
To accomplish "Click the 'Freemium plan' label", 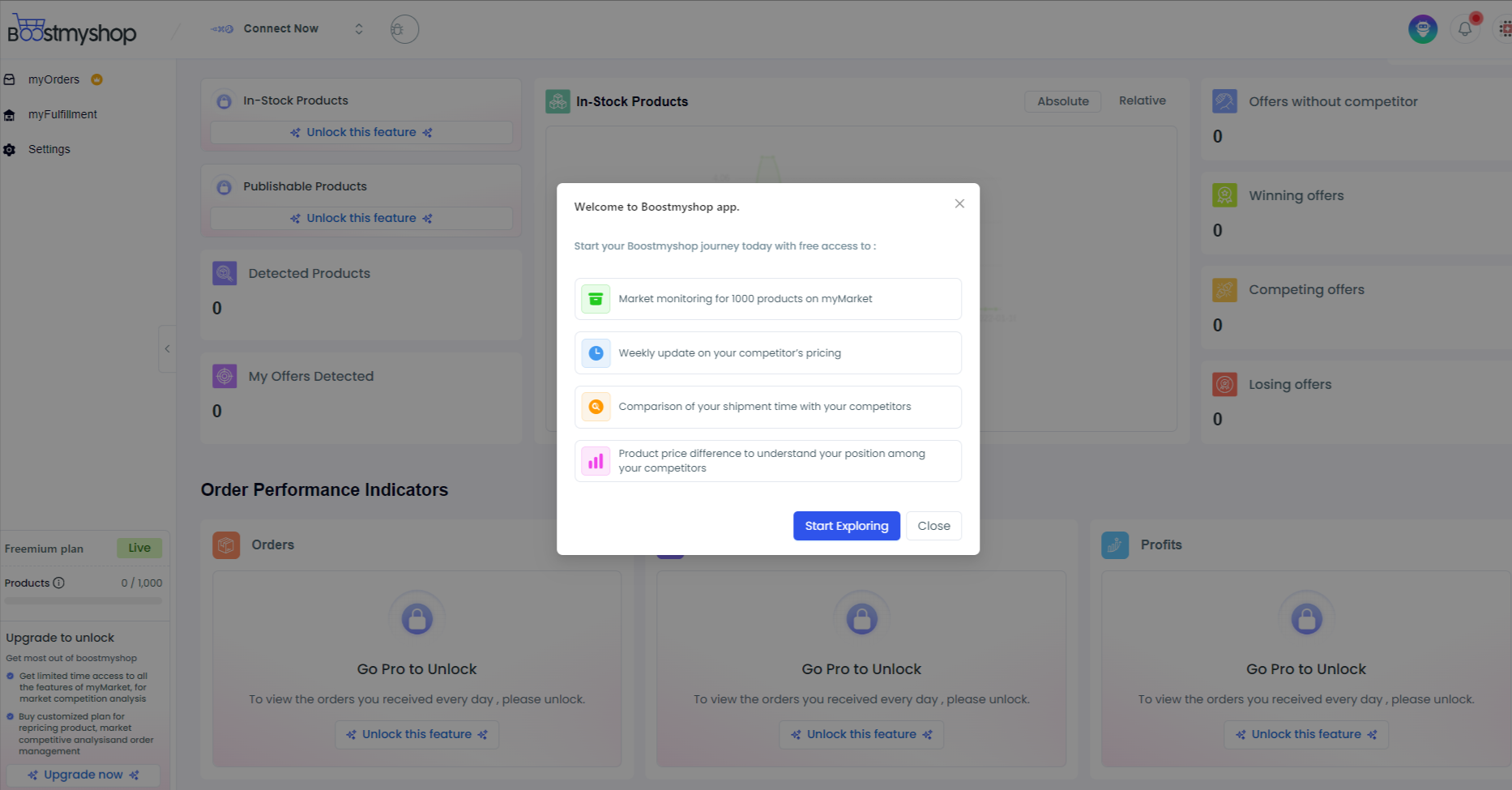I will point(44,549).
